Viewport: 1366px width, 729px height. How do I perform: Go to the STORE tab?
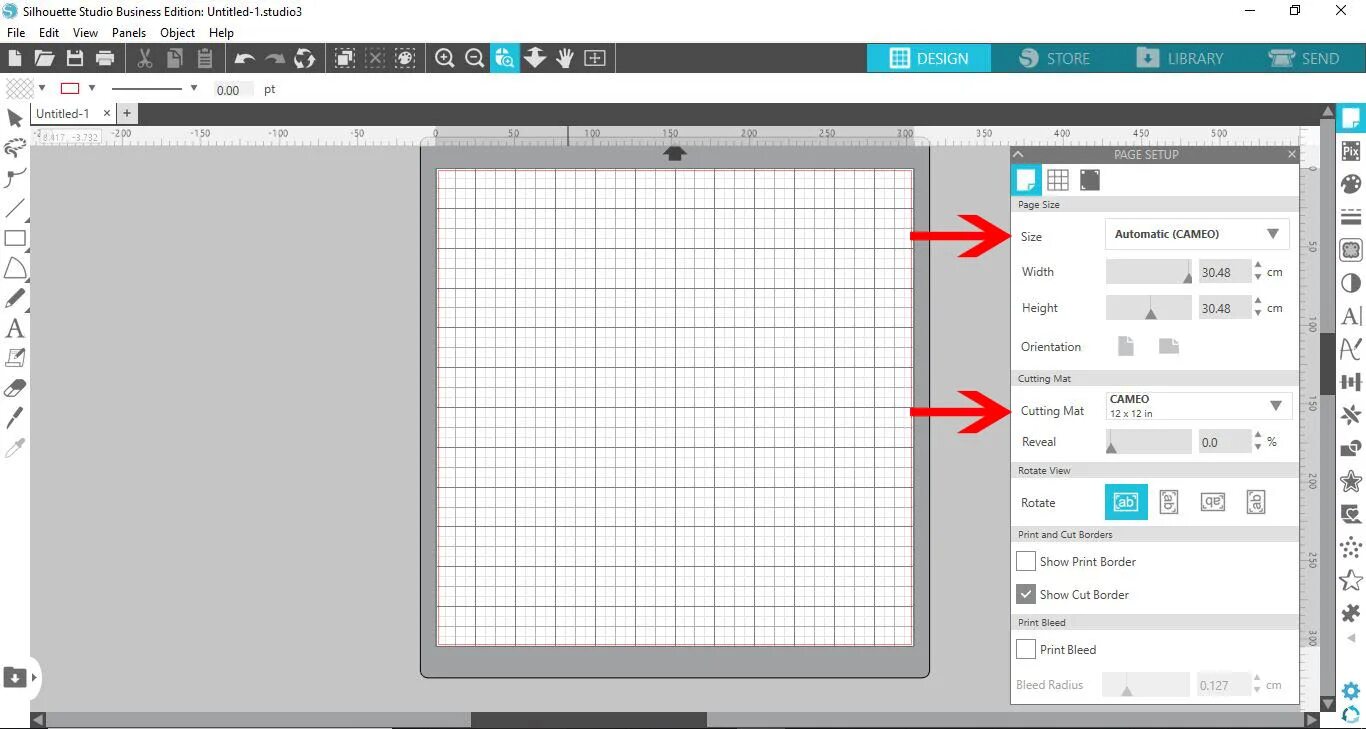(x=1055, y=58)
